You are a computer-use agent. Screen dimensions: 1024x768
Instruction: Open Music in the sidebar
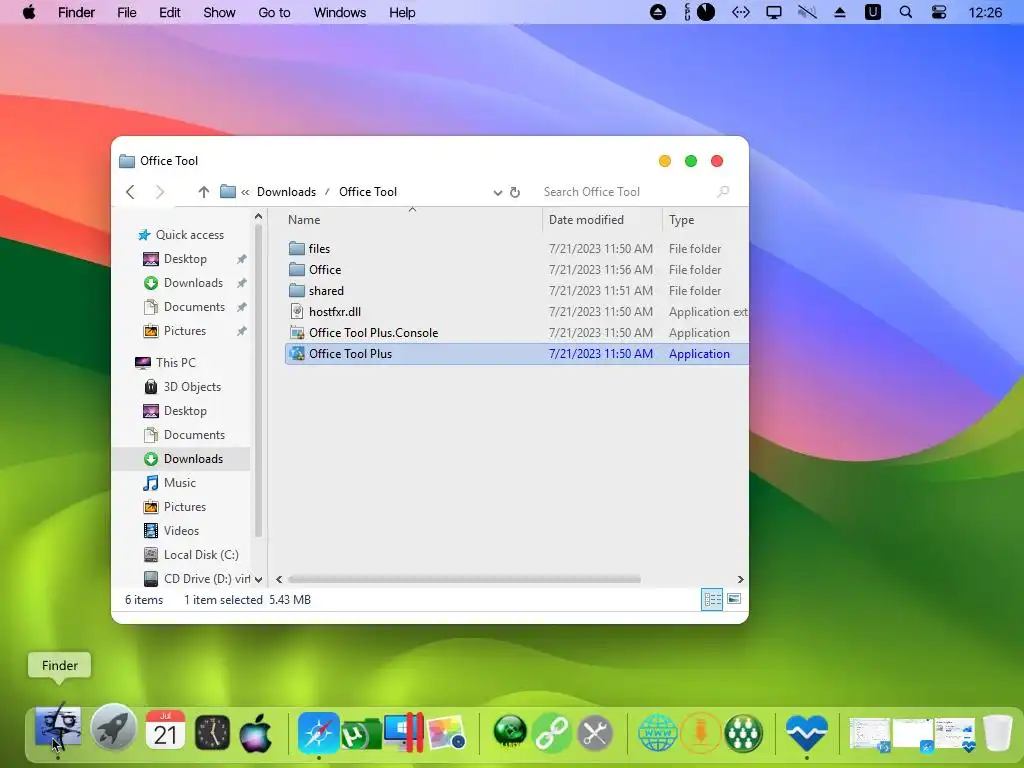point(170,483)
